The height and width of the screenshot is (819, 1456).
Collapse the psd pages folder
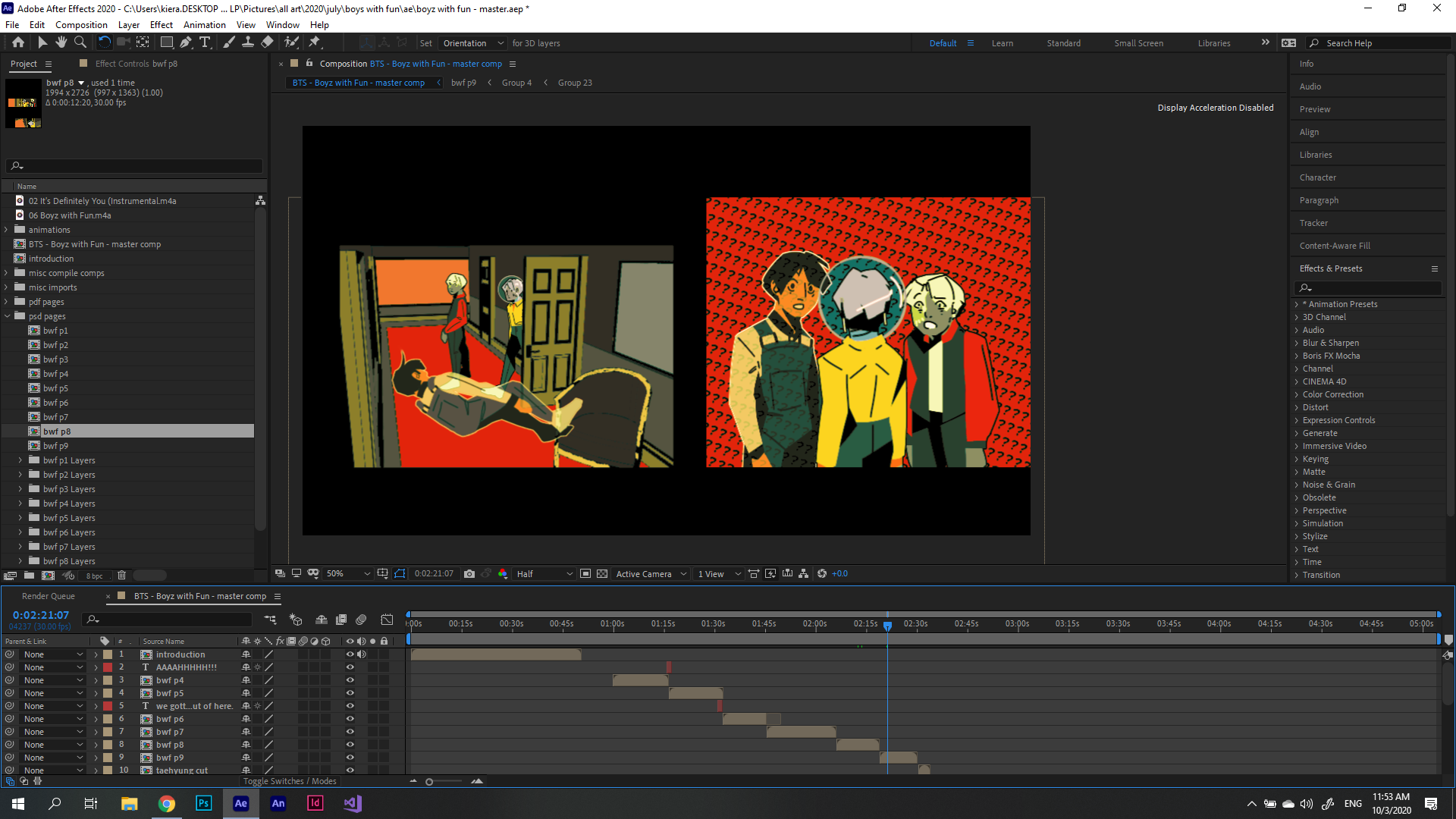[x=7, y=316]
